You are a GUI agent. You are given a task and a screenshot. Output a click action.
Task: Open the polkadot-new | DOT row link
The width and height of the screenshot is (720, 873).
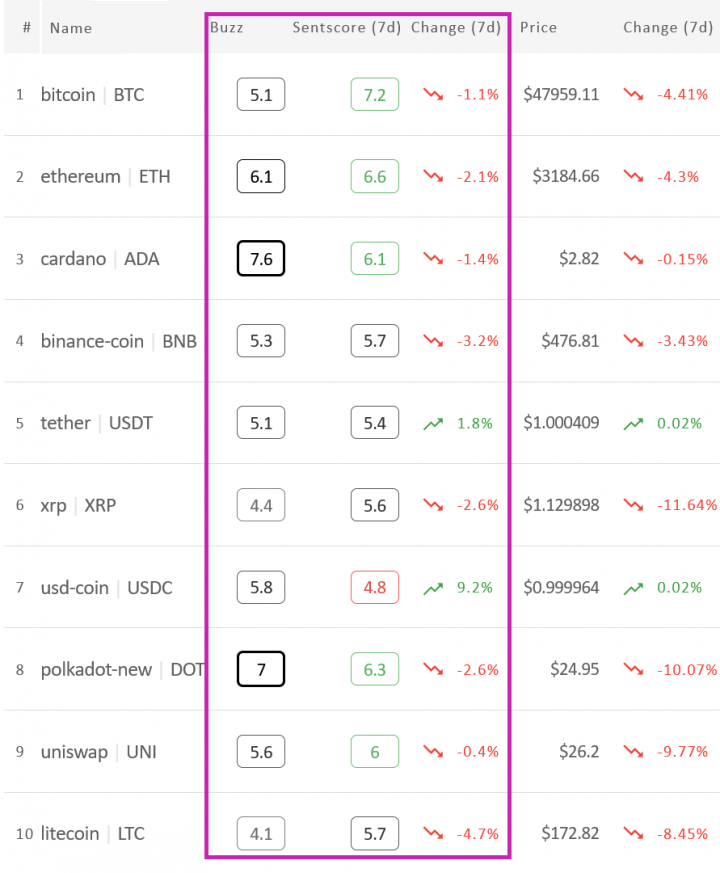pos(122,670)
